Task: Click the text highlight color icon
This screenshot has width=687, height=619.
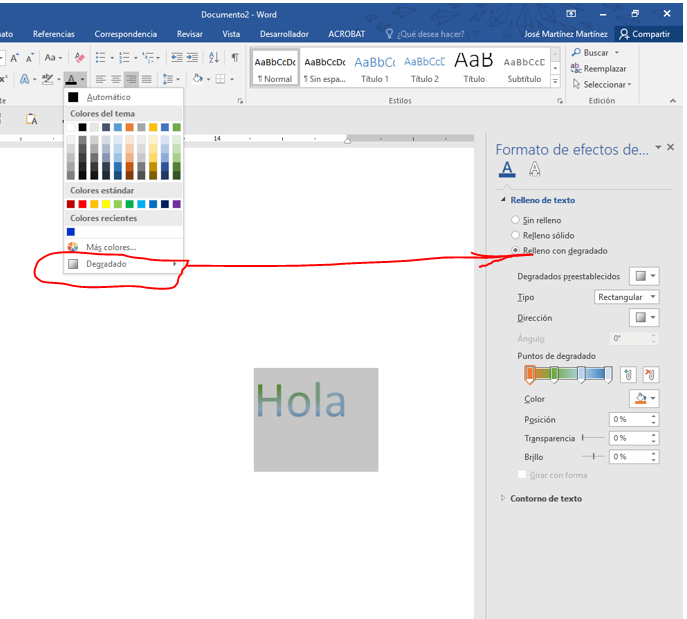Action: click(x=47, y=79)
